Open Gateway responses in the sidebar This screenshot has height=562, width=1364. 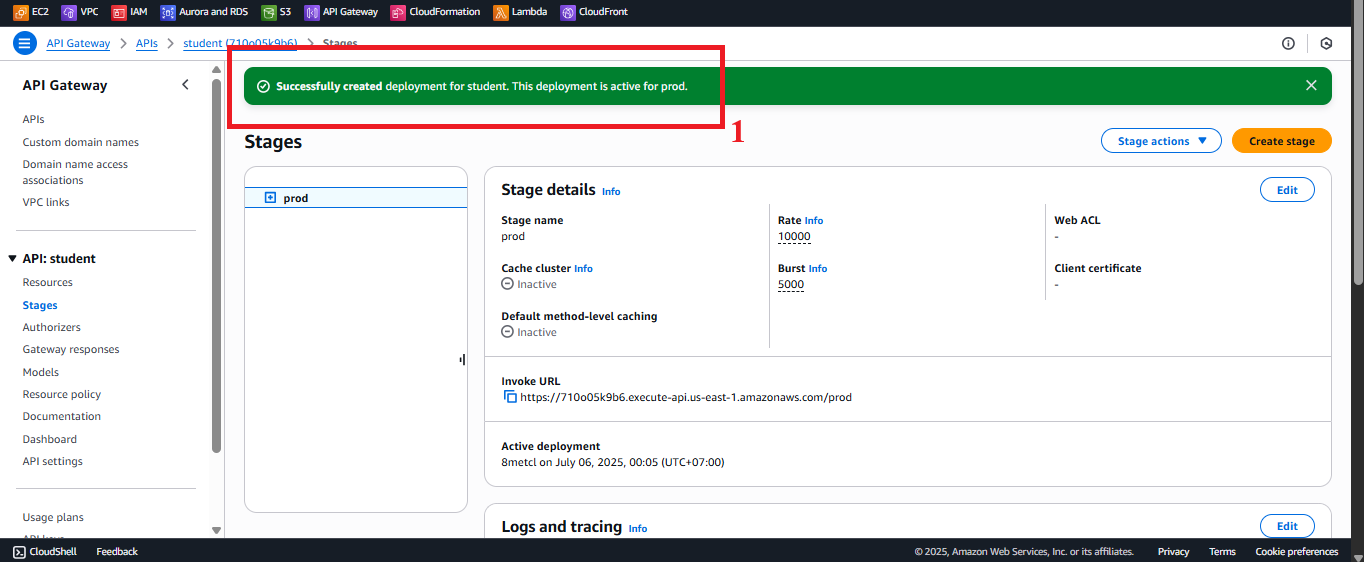[71, 349]
